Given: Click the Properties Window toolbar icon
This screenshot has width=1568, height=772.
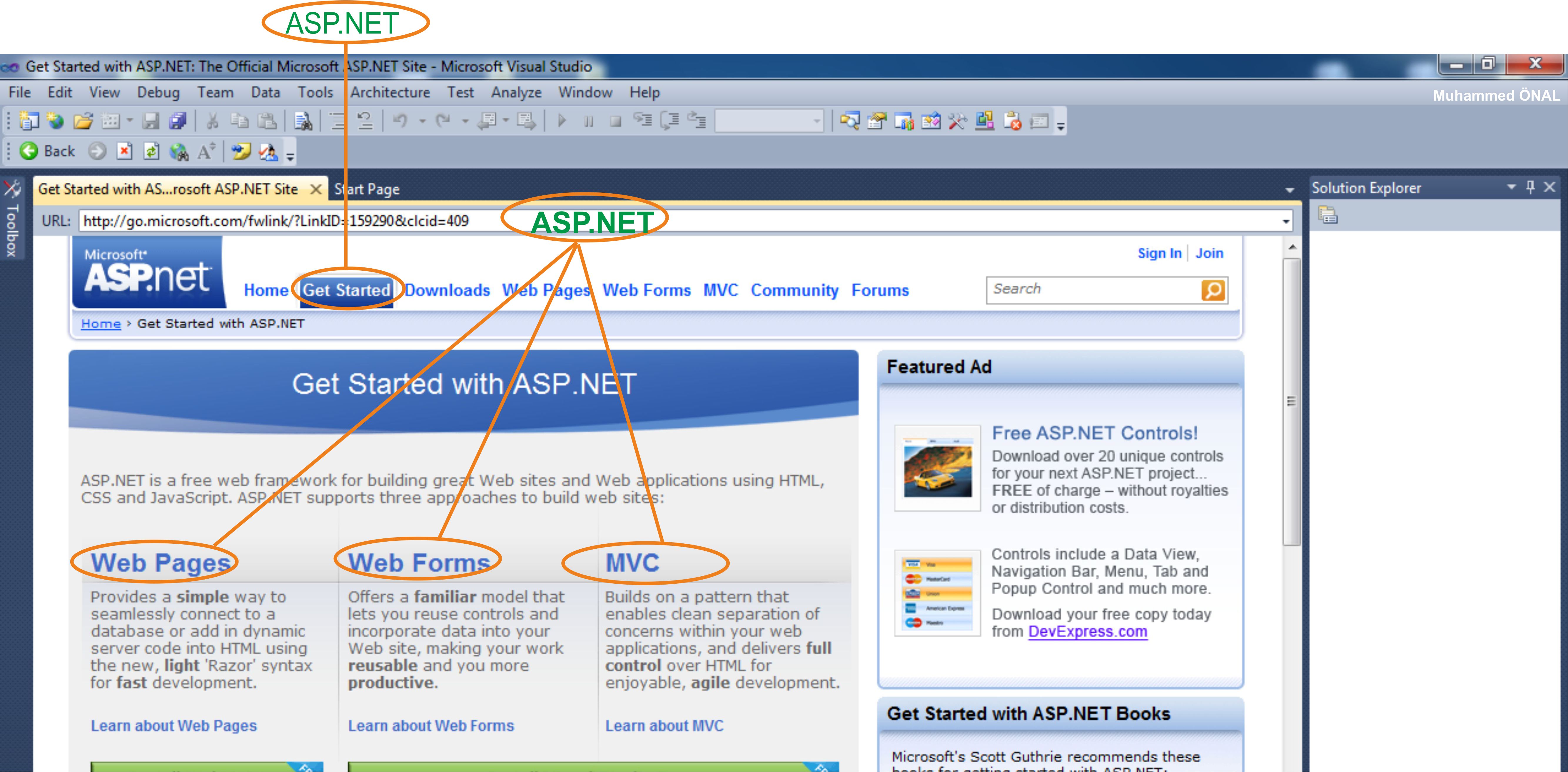Looking at the screenshot, I should point(876,121).
